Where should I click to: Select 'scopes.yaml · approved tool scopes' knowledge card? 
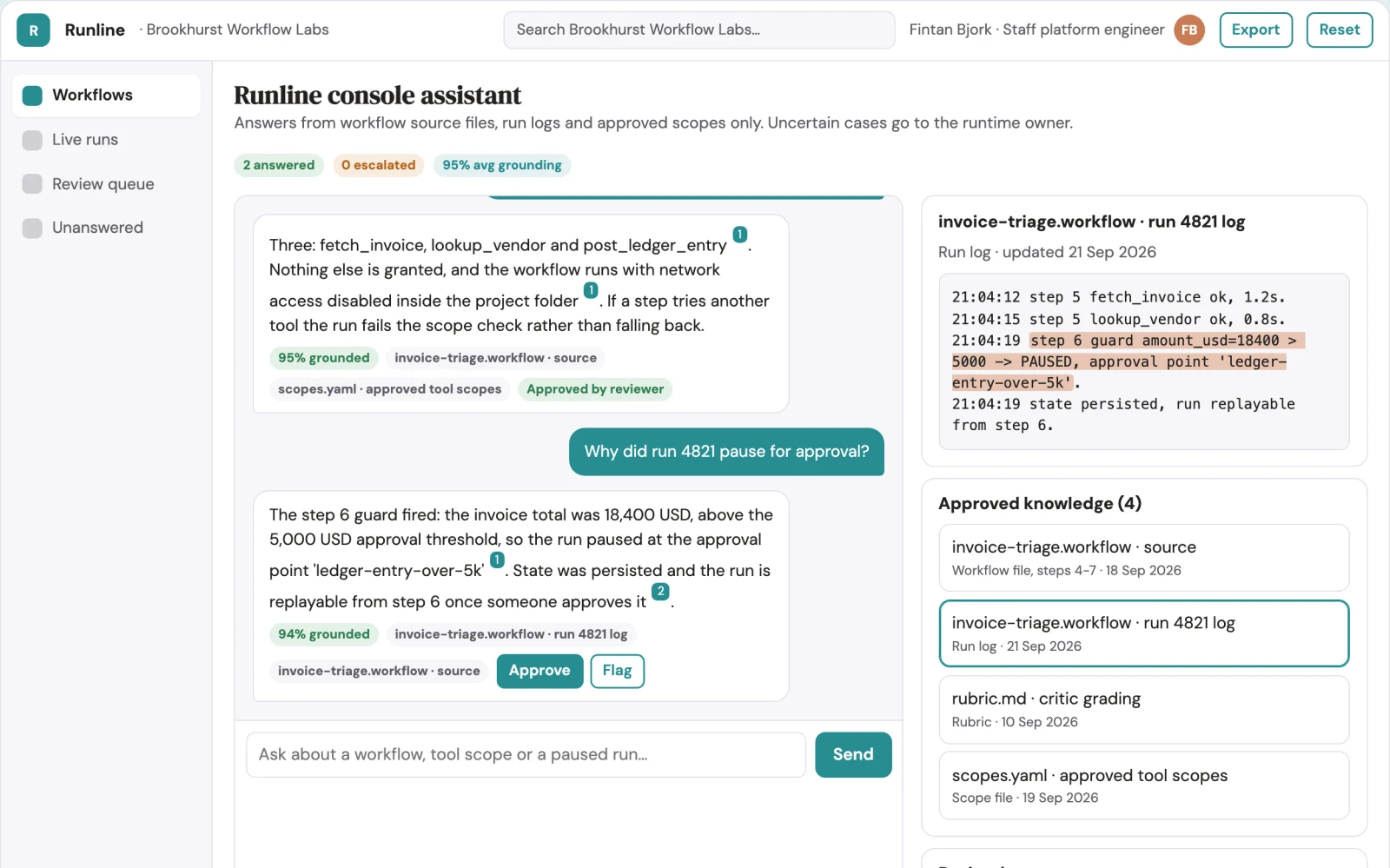pyautogui.click(x=1143, y=785)
